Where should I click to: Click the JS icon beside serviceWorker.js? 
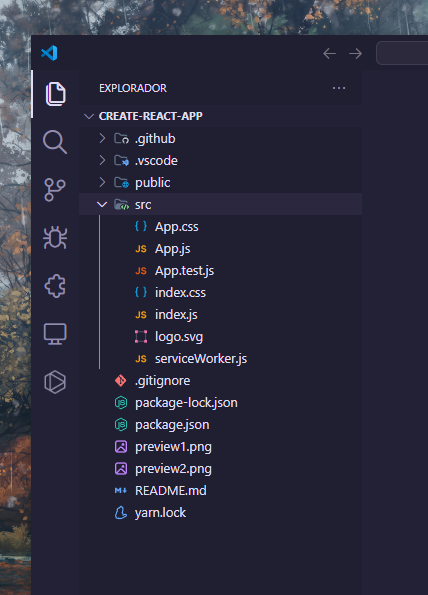coord(141,359)
